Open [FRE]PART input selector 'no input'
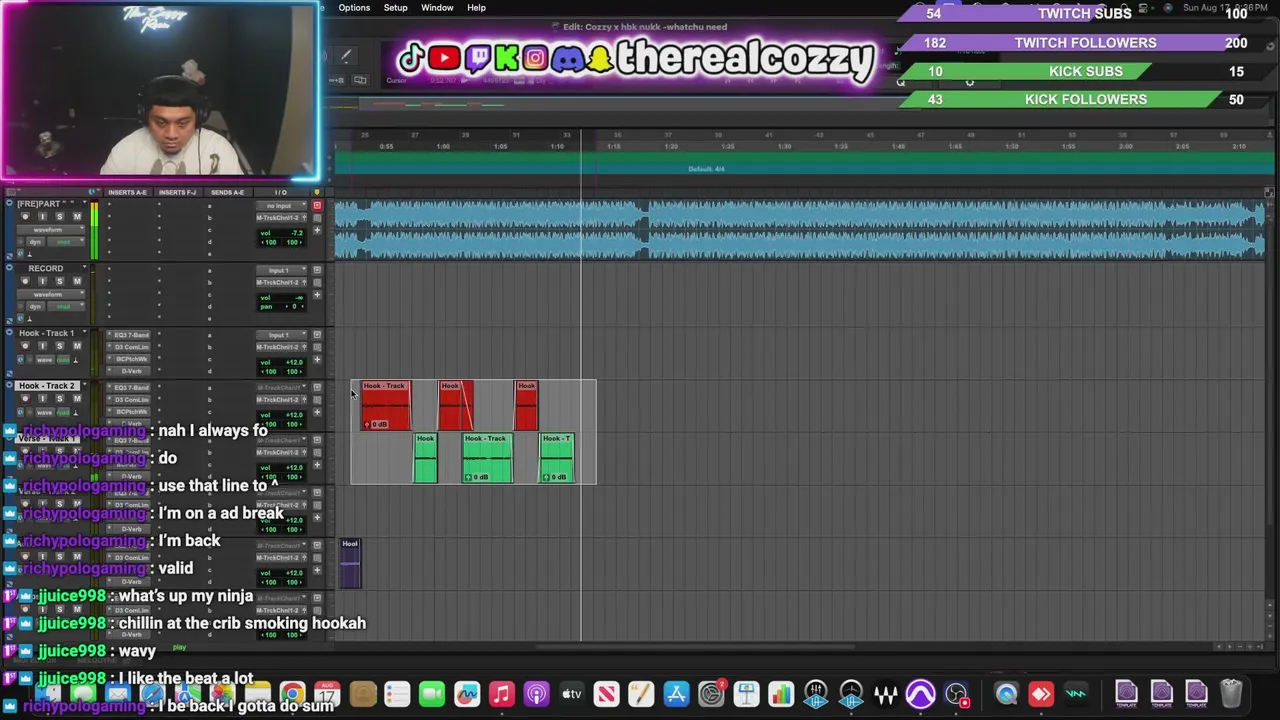The width and height of the screenshot is (1280, 720). pyautogui.click(x=281, y=205)
